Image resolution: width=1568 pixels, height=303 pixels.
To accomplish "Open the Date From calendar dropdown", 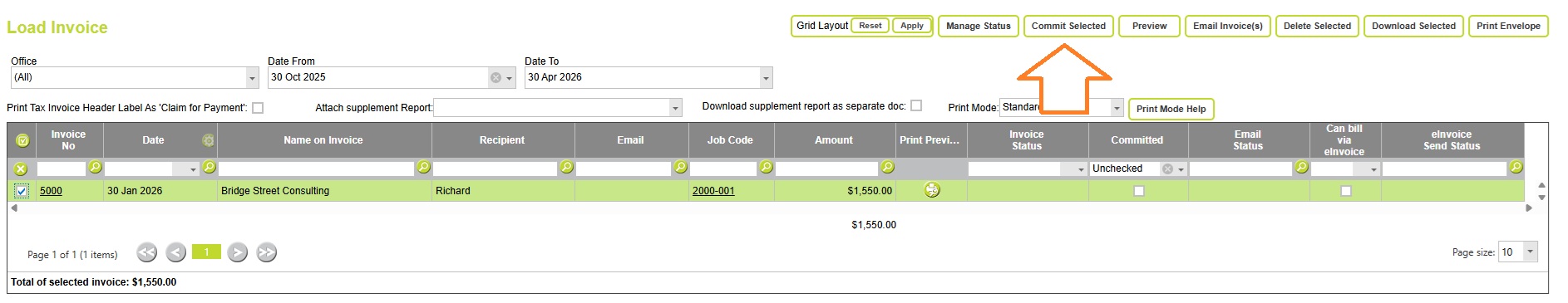I will click(510, 78).
